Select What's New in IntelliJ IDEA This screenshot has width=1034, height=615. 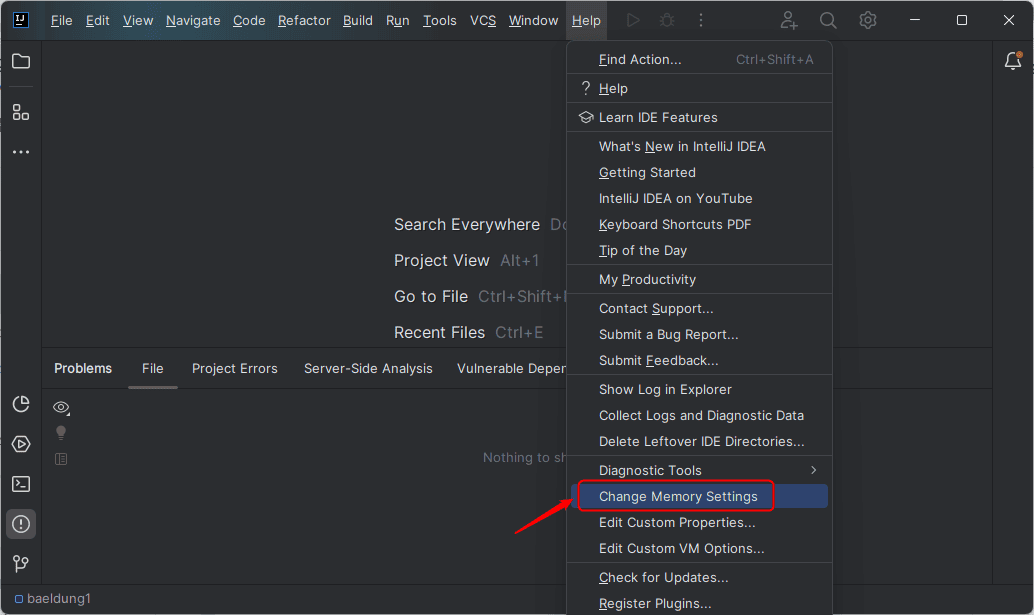(699, 146)
